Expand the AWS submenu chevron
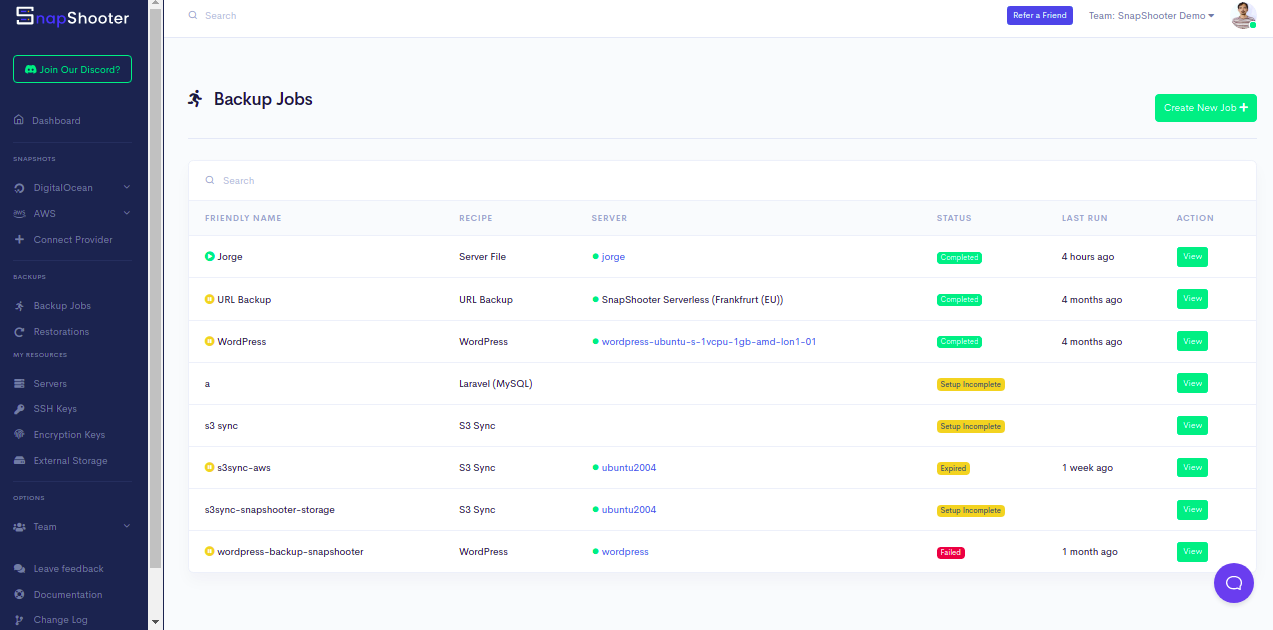1273x630 pixels. [127, 213]
